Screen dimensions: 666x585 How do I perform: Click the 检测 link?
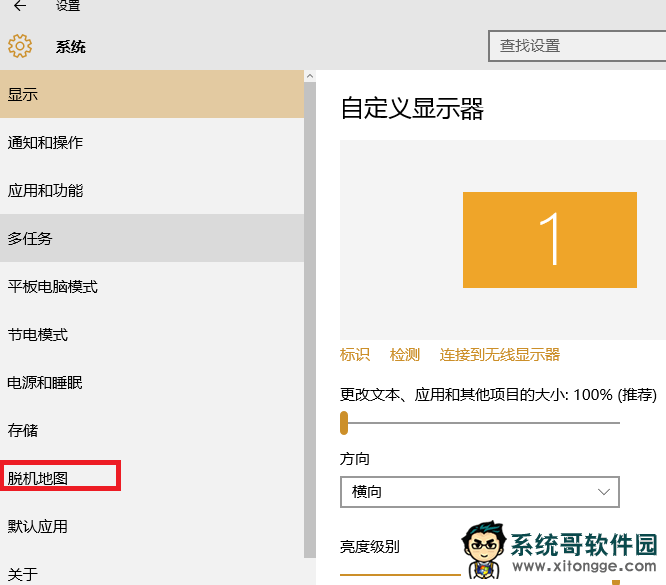(405, 355)
